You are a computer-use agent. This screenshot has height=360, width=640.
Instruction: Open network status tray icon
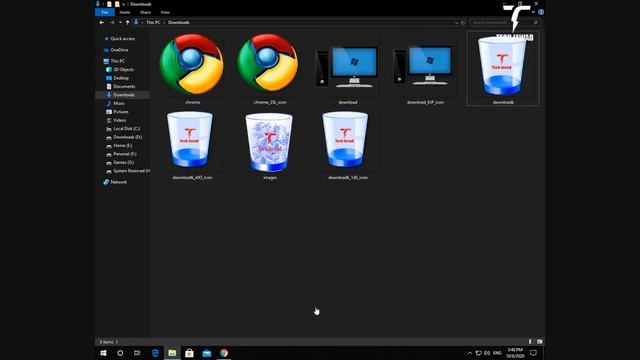coord(478,353)
